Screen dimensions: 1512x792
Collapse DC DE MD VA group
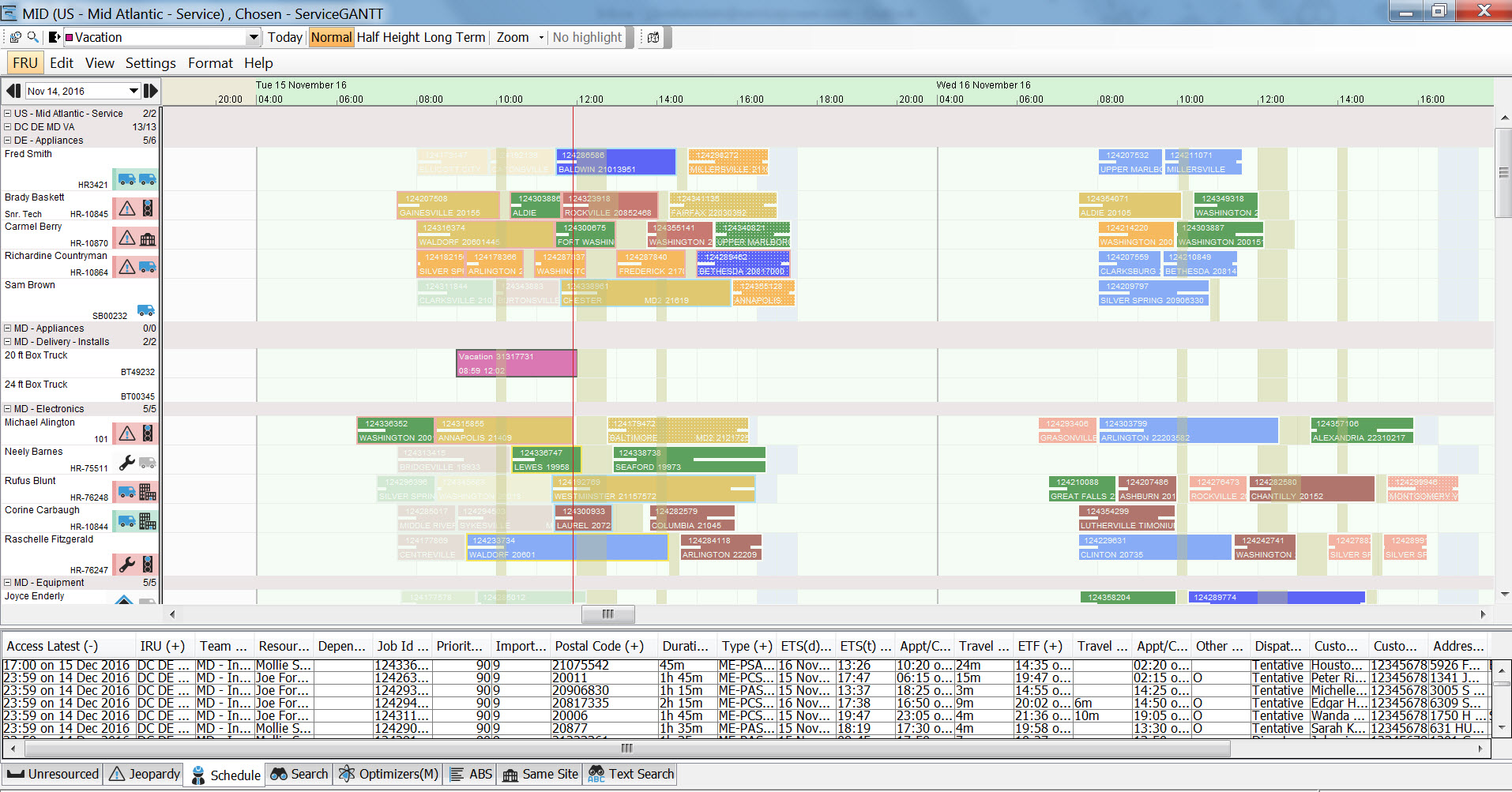pyautogui.click(x=8, y=127)
